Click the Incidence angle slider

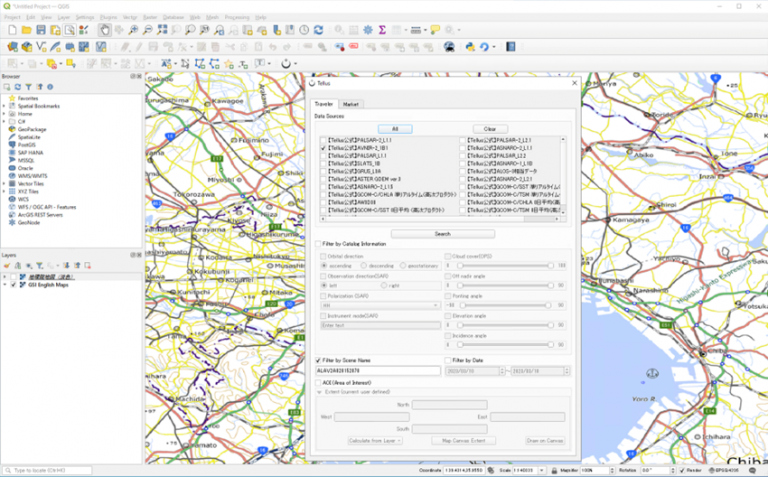(x=505, y=345)
